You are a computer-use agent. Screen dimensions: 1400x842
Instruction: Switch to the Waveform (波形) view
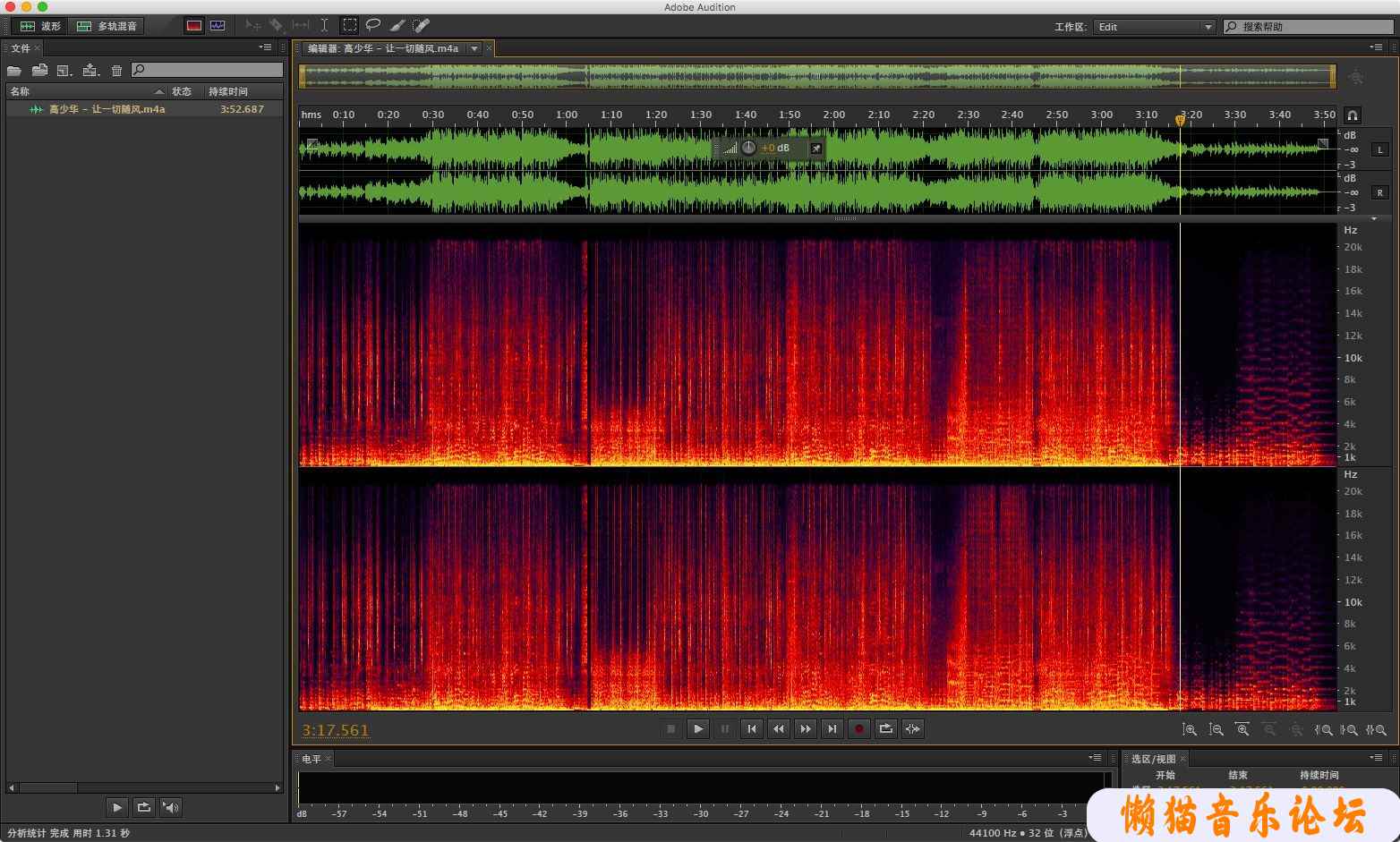[41, 26]
